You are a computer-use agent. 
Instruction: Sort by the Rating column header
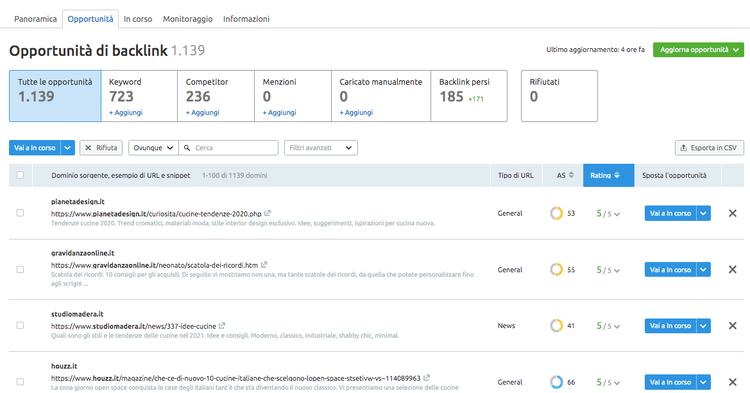pyautogui.click(x=608, y=175)
